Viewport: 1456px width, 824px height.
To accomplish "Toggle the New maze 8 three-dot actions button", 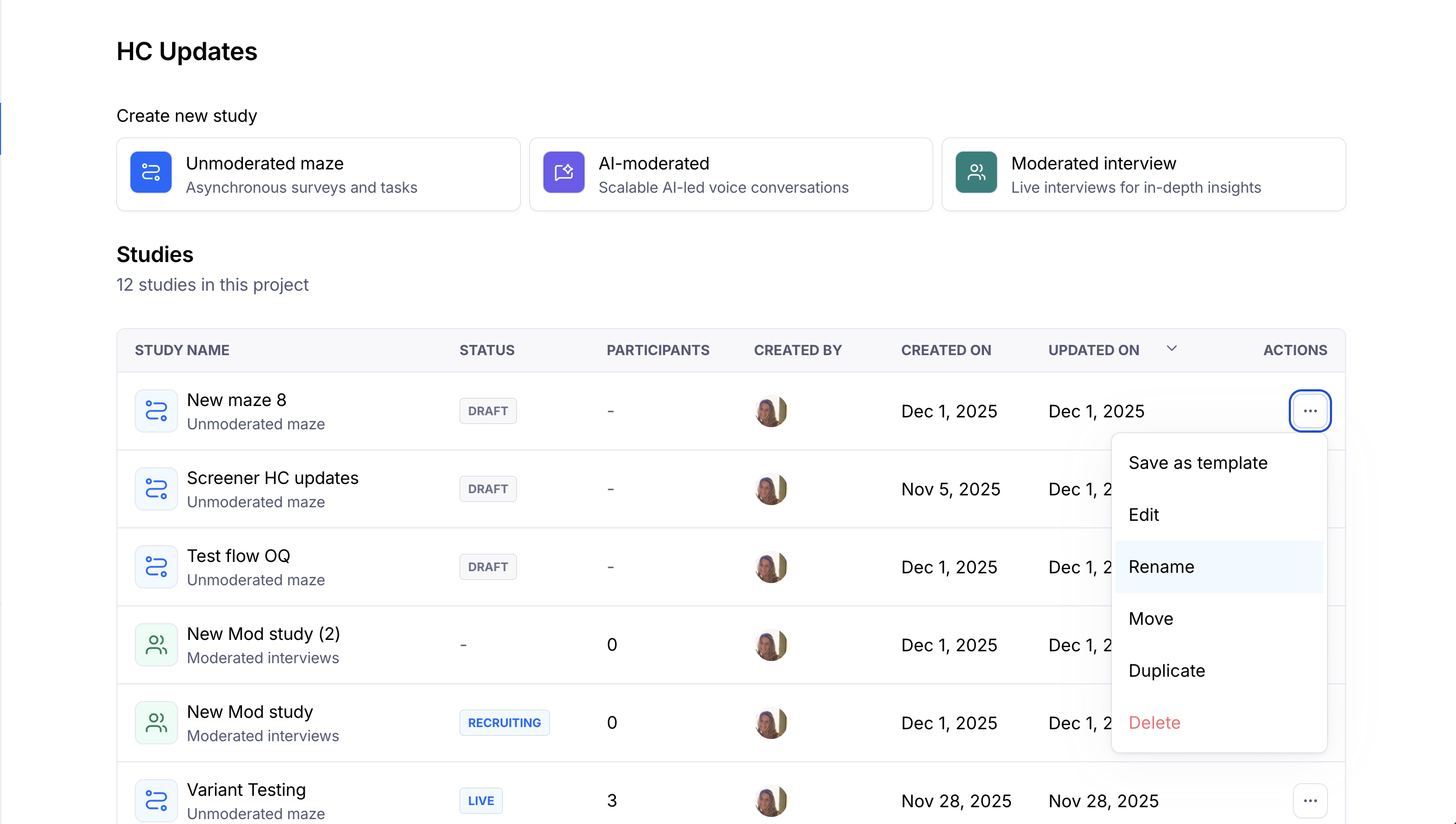I will pyautogui.click(x=1309, y=411).
